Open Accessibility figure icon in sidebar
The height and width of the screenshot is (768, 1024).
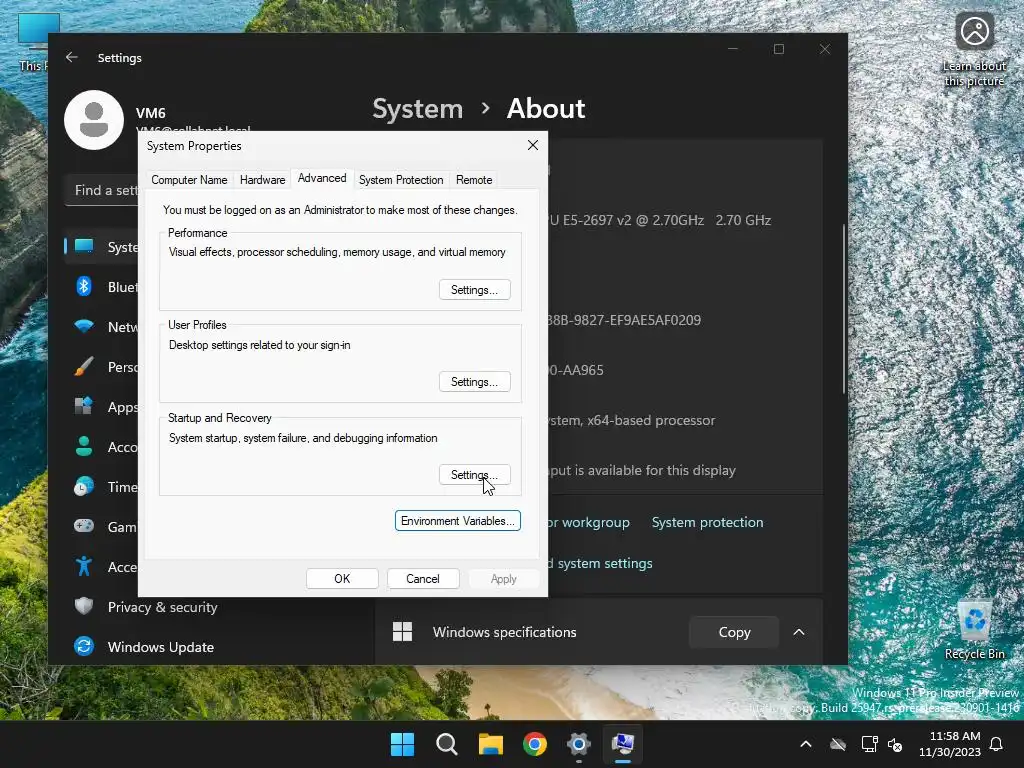point(84,566)
